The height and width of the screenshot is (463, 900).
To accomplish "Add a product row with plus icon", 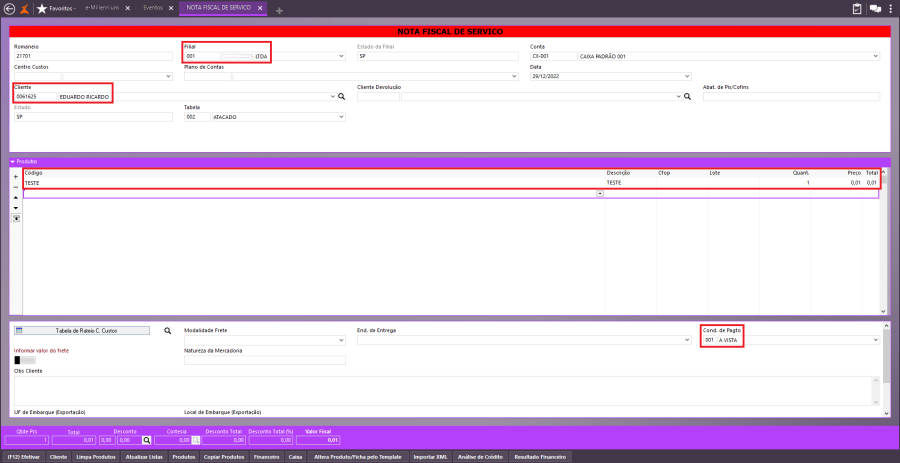I will [x=15, y=177].
